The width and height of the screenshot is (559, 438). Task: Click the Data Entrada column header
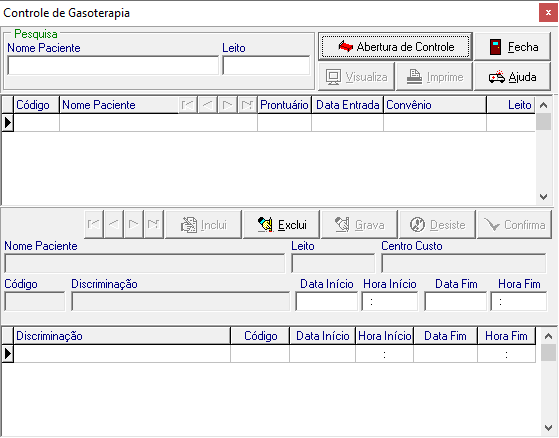pos(348,105)
